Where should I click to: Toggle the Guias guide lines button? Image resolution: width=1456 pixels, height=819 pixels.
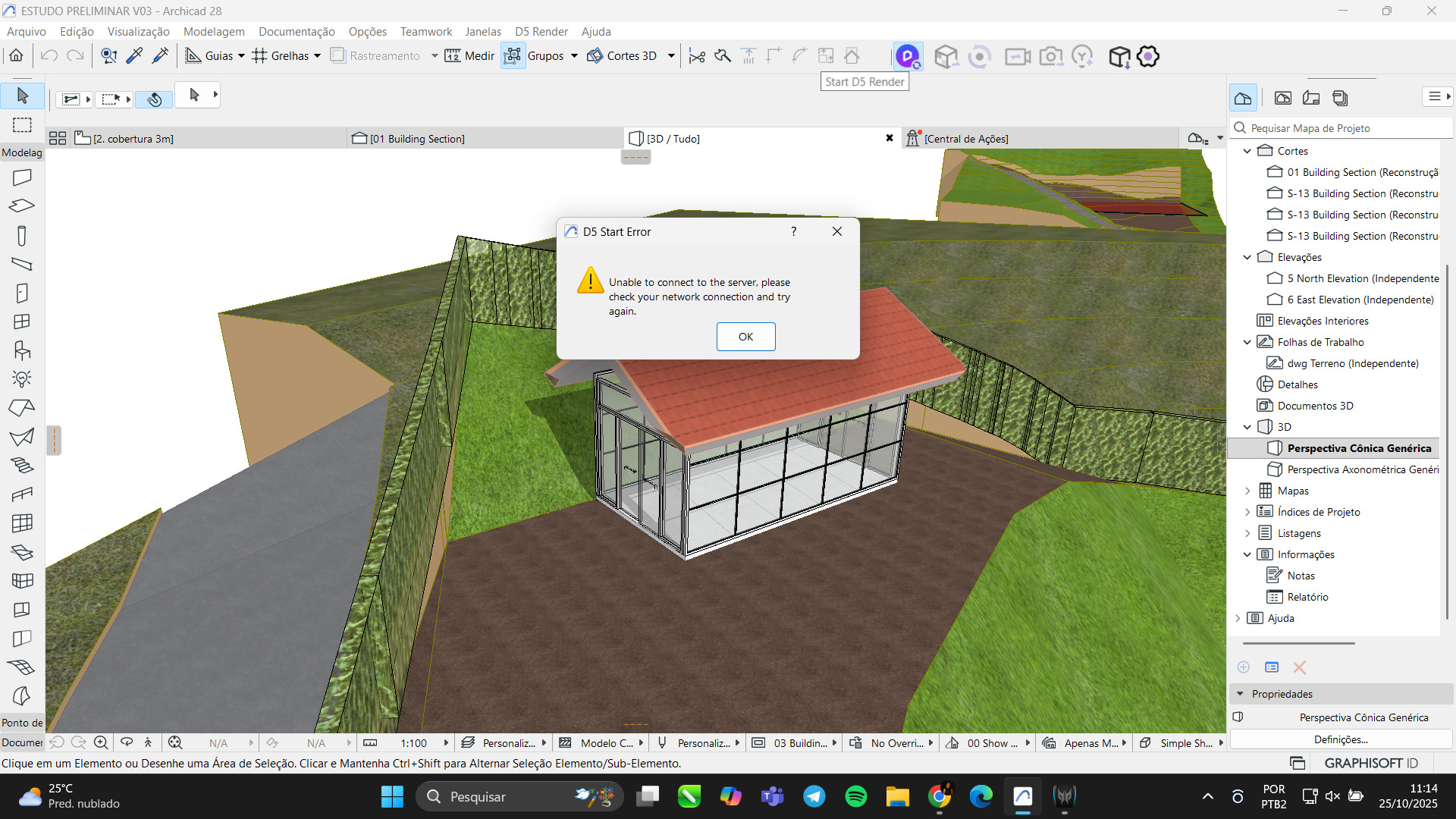[193, 56]
